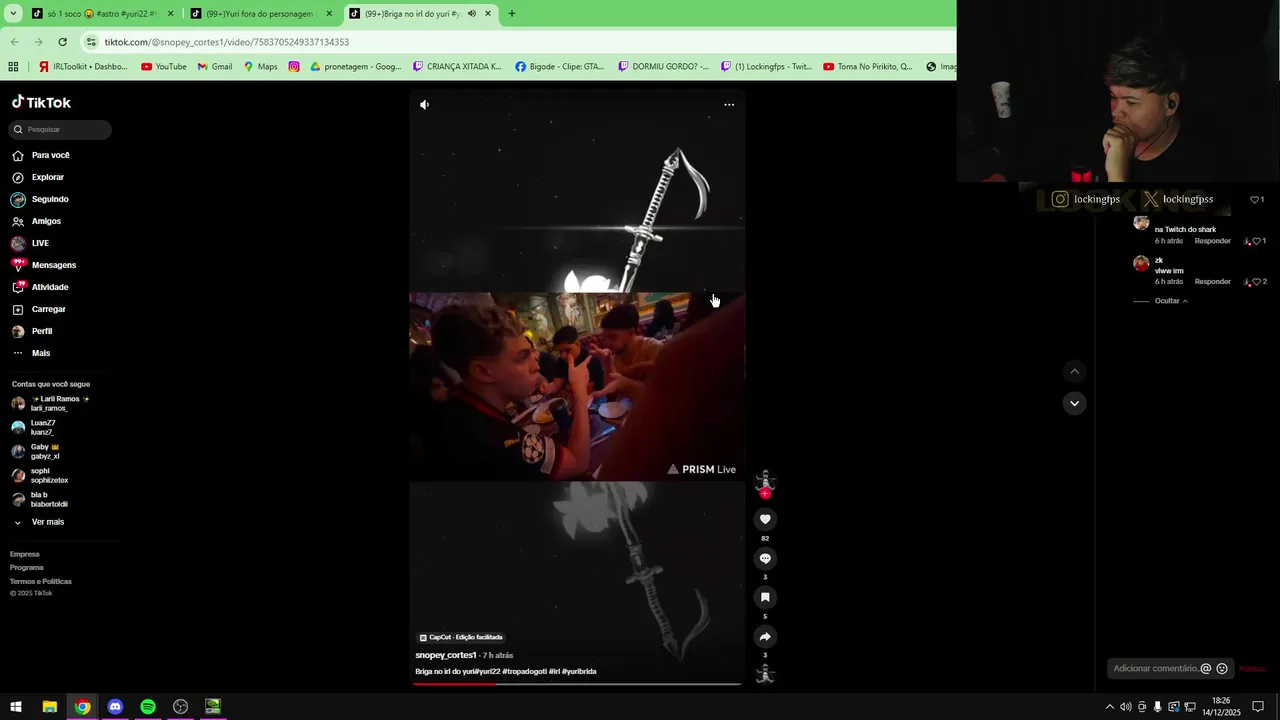Share the video with arrow icon
The height and width of the screenshot is (720, 1280).
pos(765,636)
